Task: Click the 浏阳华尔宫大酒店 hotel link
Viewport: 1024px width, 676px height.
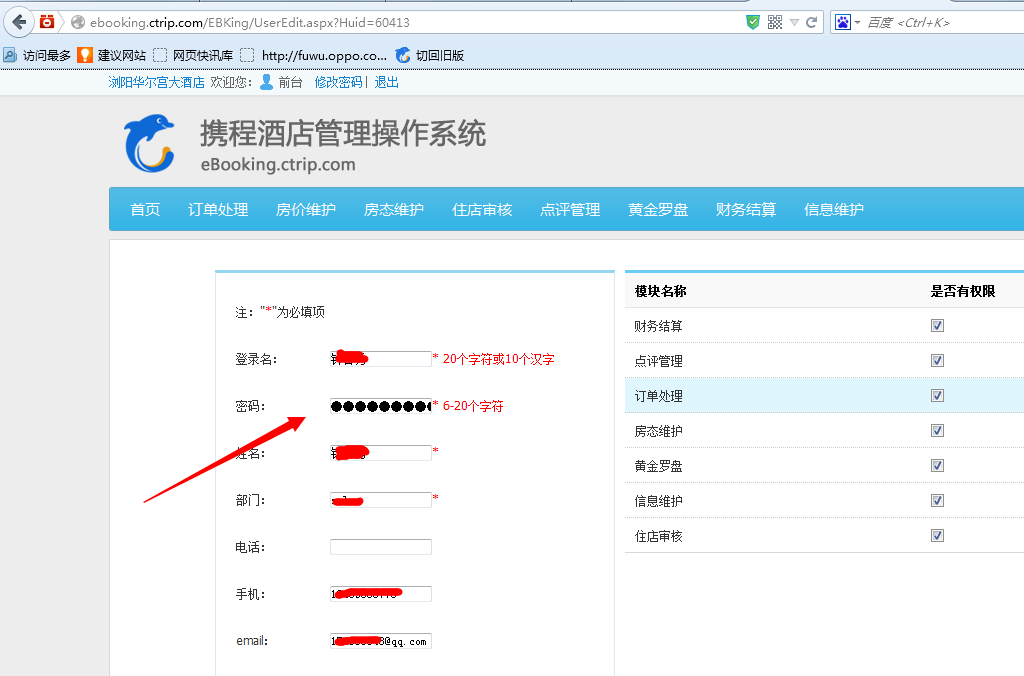Action: click(156, 82)
